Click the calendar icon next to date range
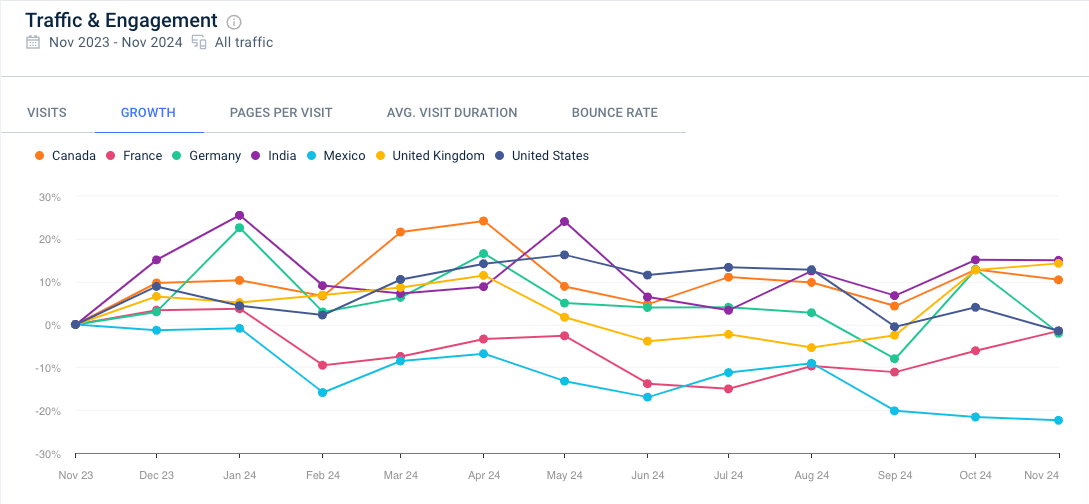 click(x=33, y=42)
